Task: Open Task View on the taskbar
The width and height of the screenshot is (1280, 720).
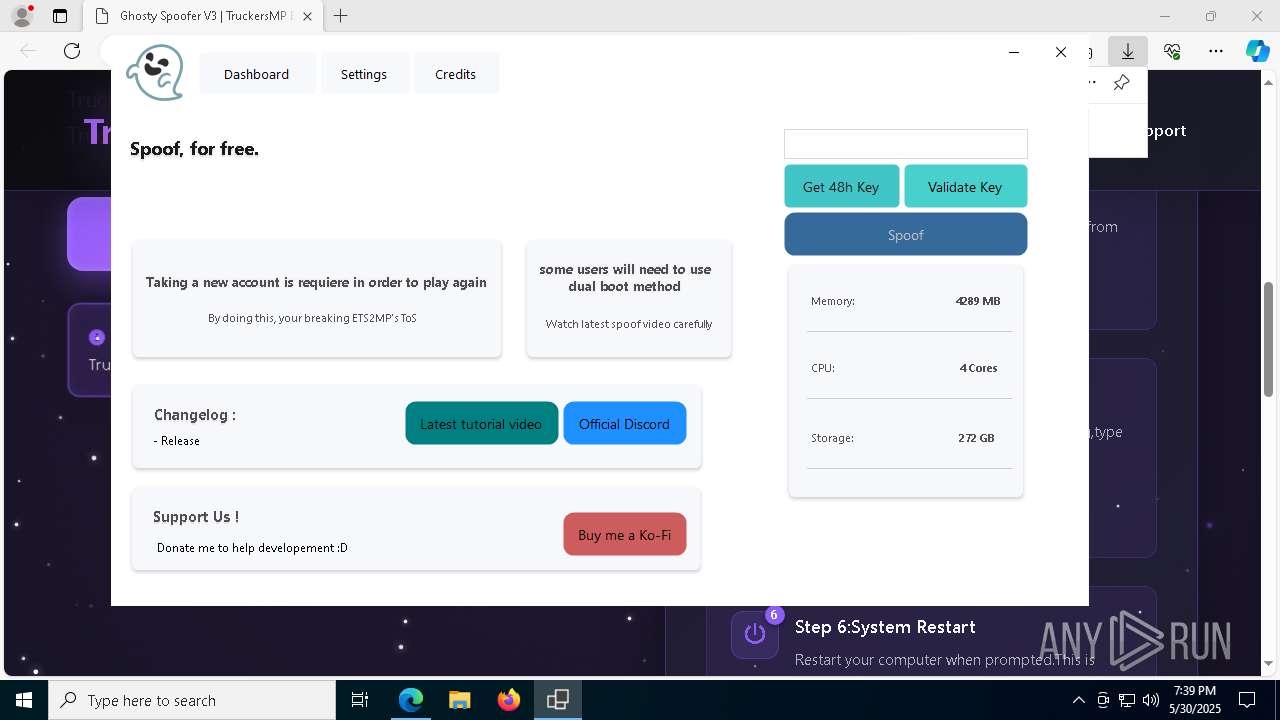Action: coord(360,700)
